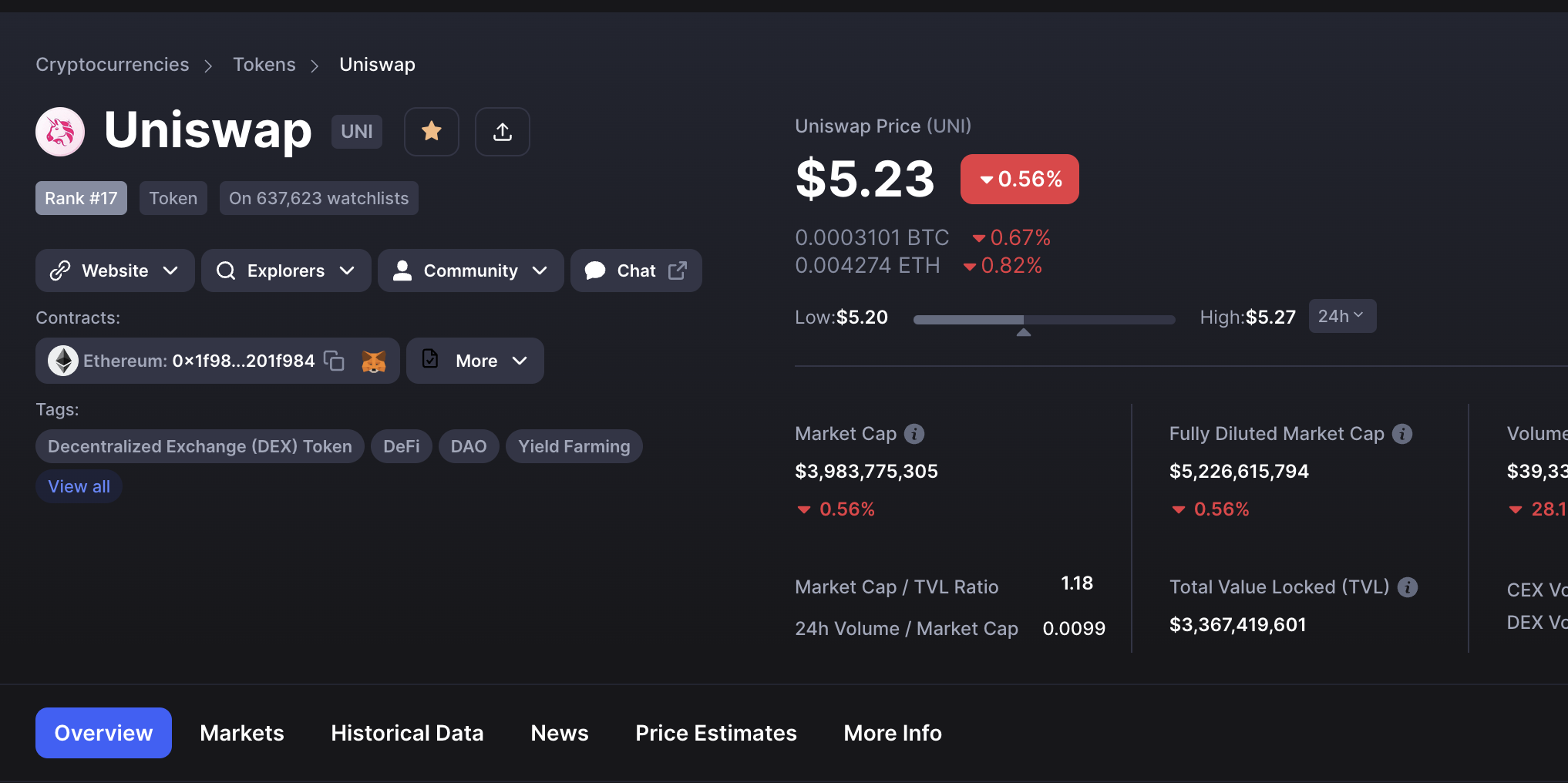Select the Overview tab
Viewport: 1568px width, 783px height.
pyautogui.click(x=103, y=733)
